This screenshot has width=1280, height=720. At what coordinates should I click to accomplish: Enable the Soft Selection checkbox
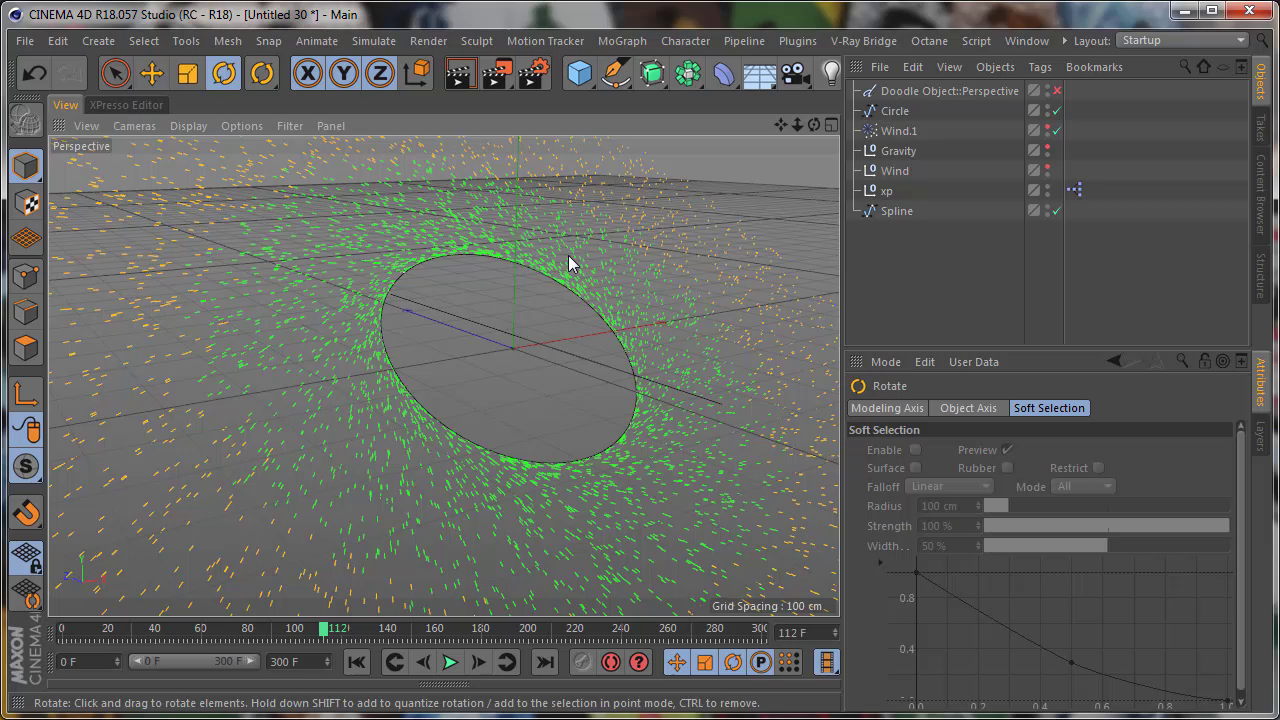[915, 450]
